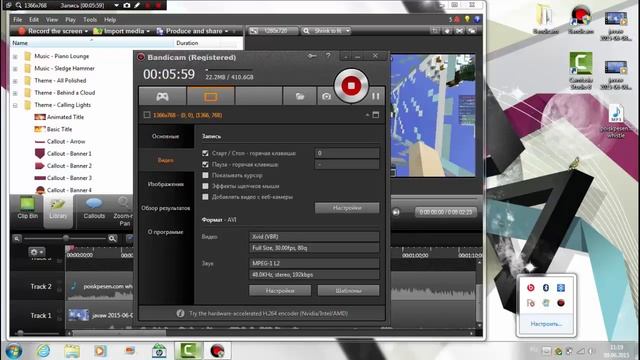Toggle Пауза hotkey checkbox
This screenshot has height=360, width=640.
pyautogui.click(x=205, y=164)
